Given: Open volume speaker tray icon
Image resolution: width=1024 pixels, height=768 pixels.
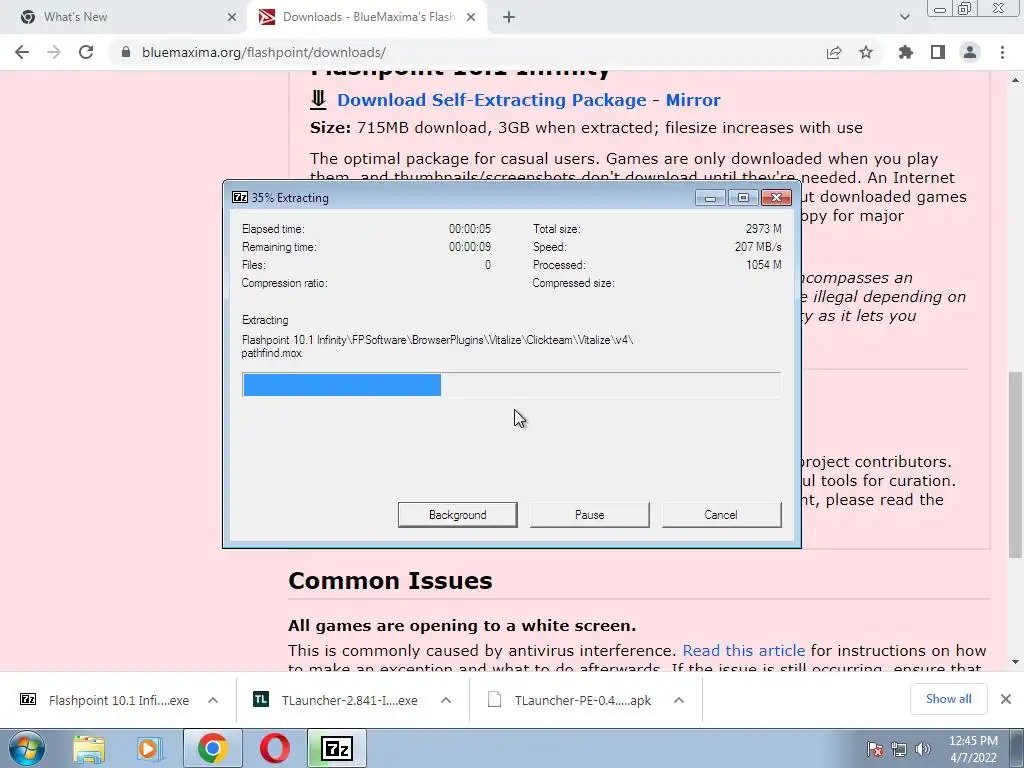Looking at the screenshot, I should click(922, 749).
